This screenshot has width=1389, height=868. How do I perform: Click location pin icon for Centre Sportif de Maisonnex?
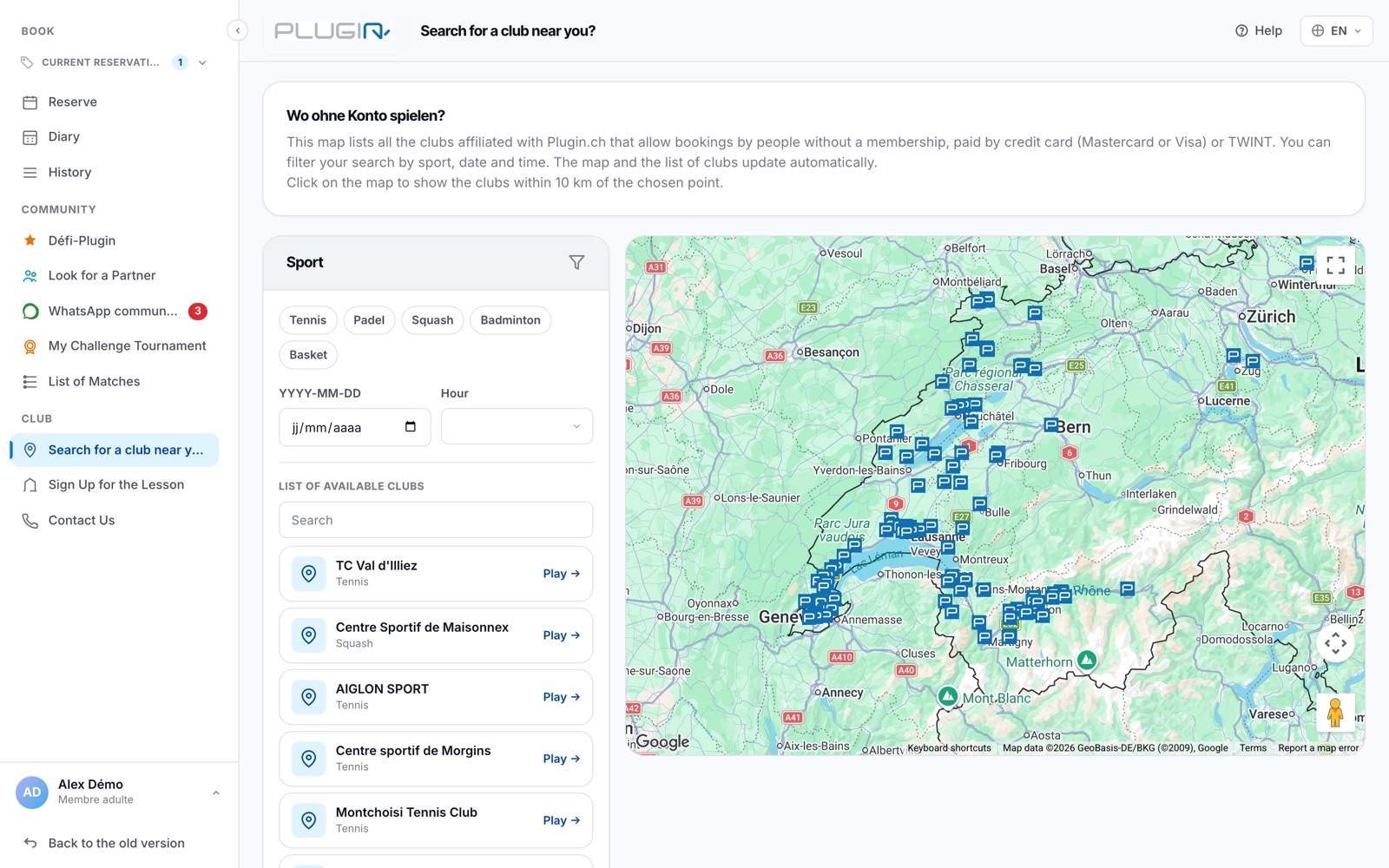pos(308,635)
